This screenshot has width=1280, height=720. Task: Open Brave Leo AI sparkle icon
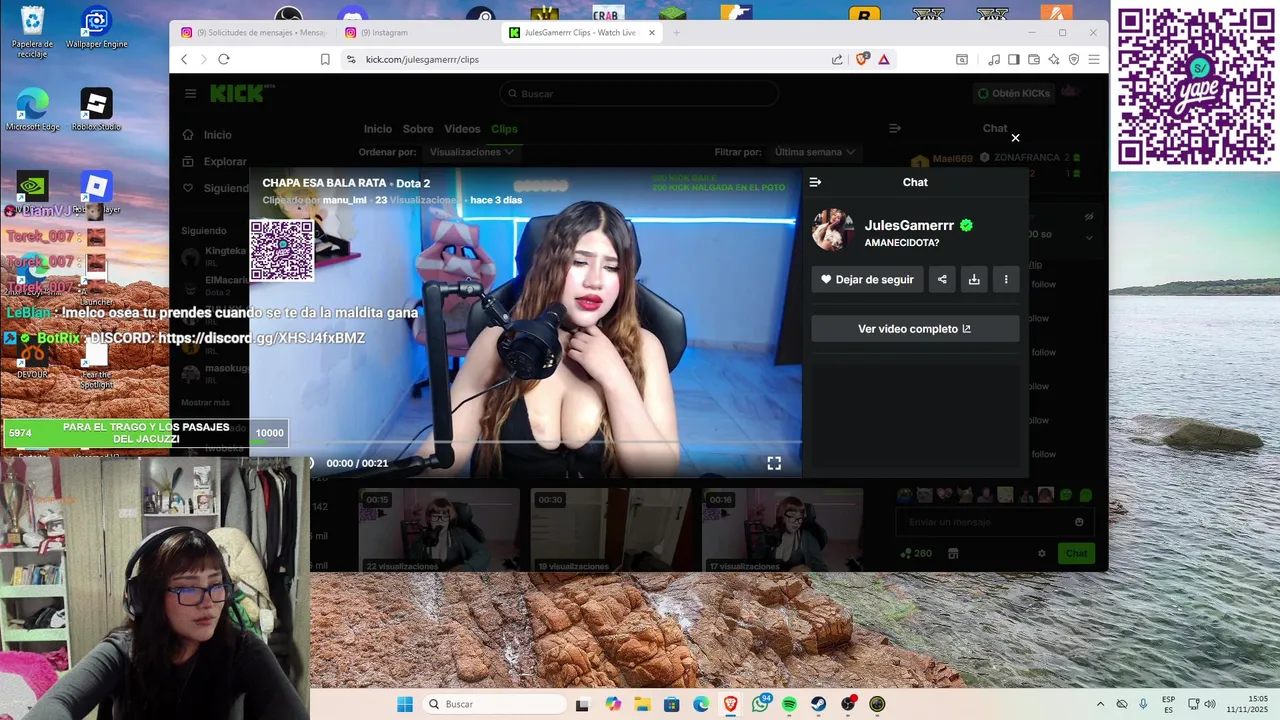point(1053,59)
